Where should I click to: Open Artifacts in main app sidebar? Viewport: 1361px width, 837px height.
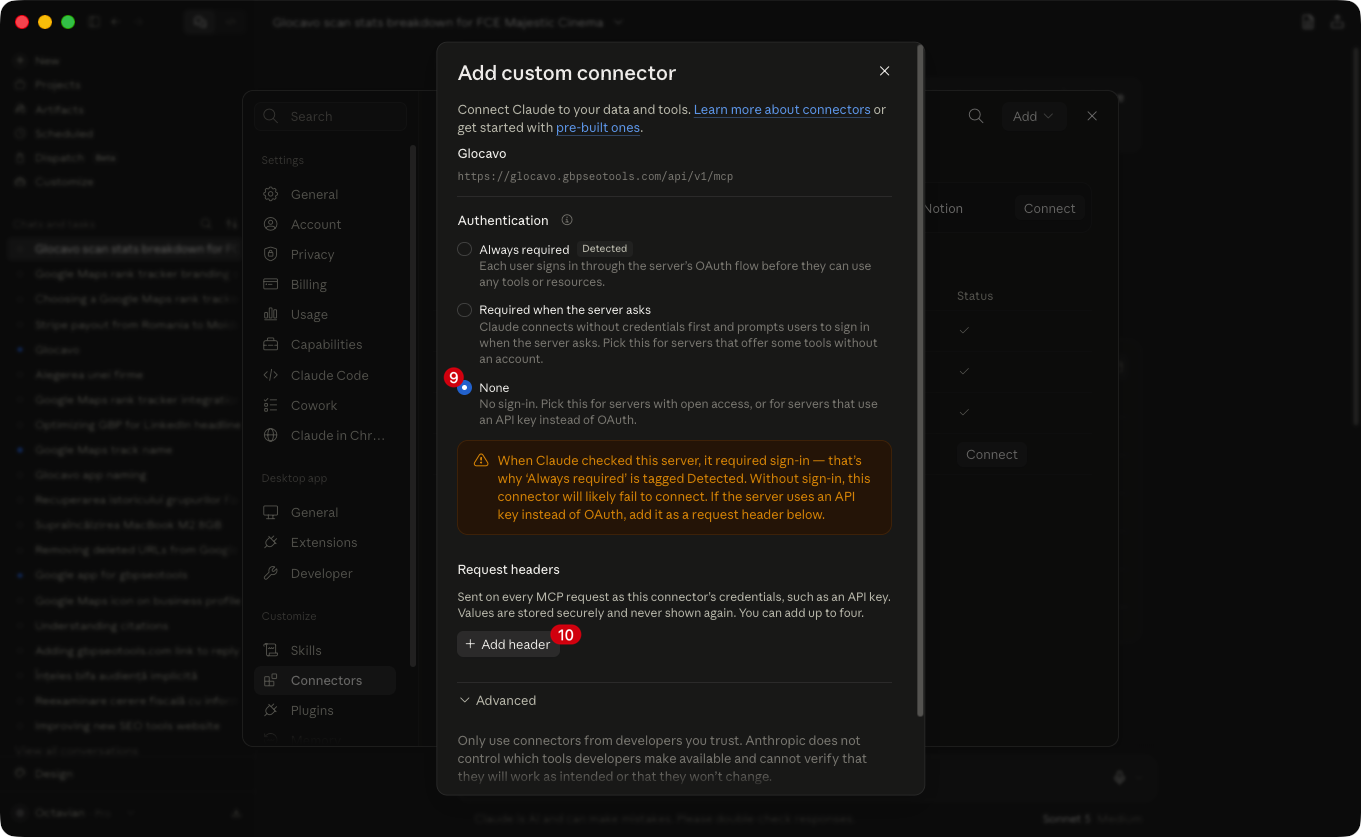click(x=58, y=109)
